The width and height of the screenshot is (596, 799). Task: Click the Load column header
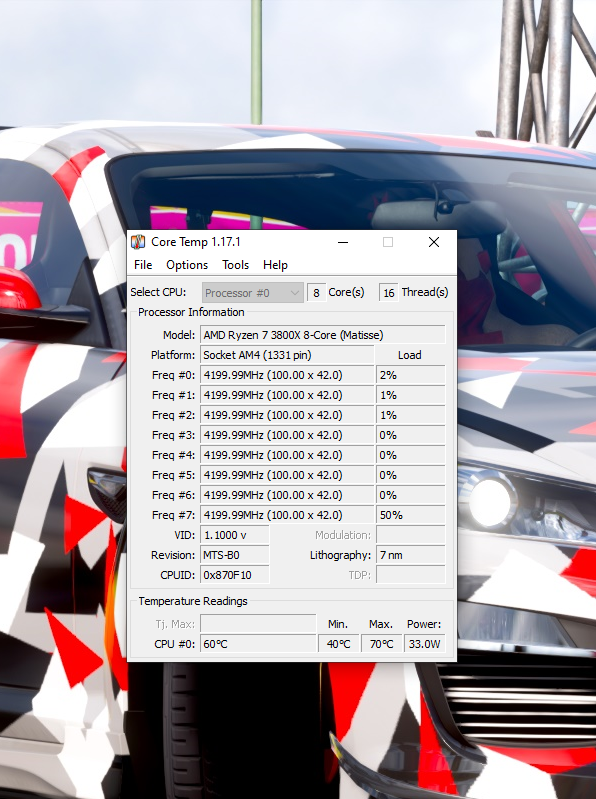point(410,355)
